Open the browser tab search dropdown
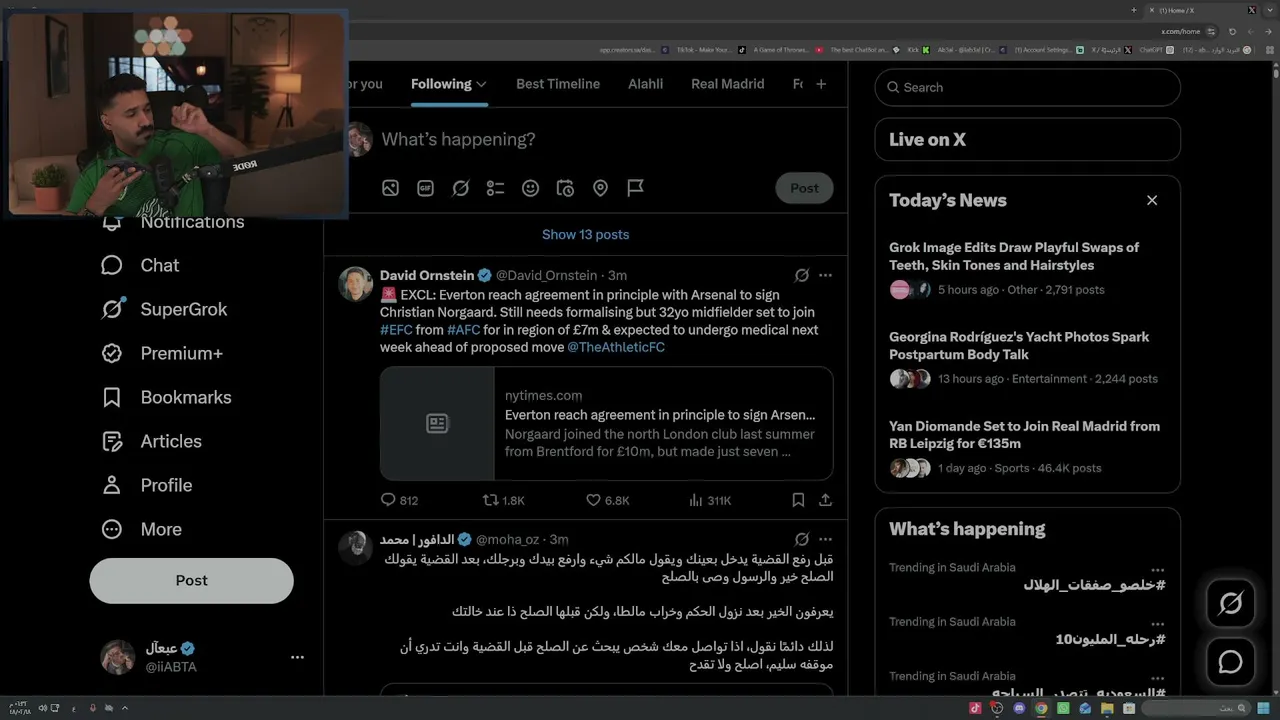1280x720 pixels. pos(1268,10)
